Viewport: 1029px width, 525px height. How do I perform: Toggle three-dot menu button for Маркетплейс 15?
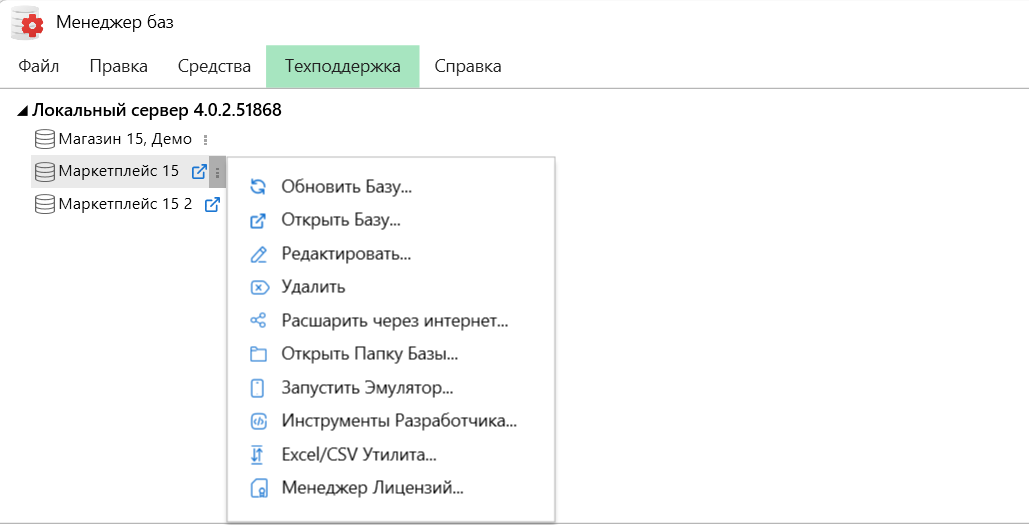click(x=217, y=172)
